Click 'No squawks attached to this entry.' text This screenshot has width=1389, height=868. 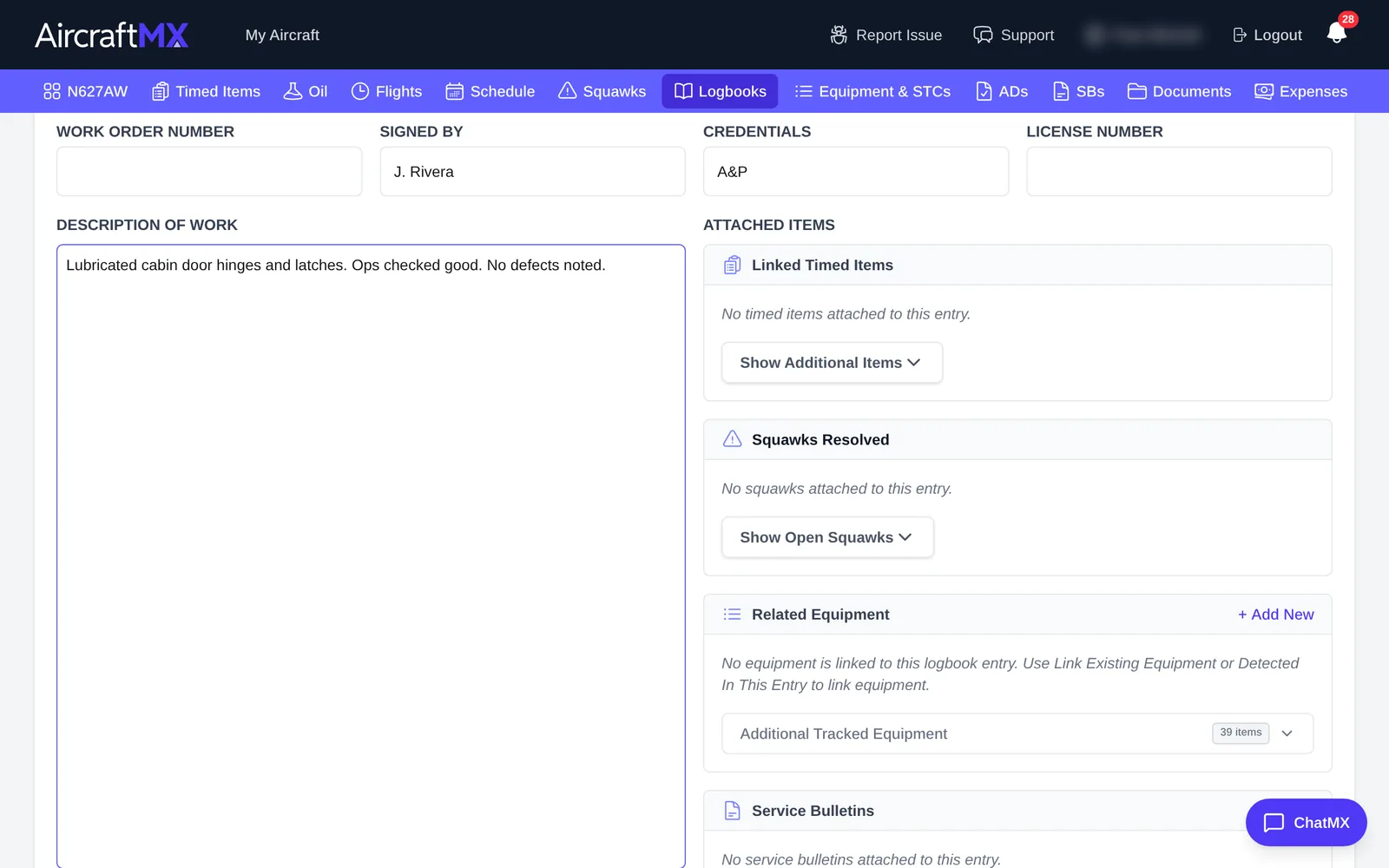pos(837,489)
